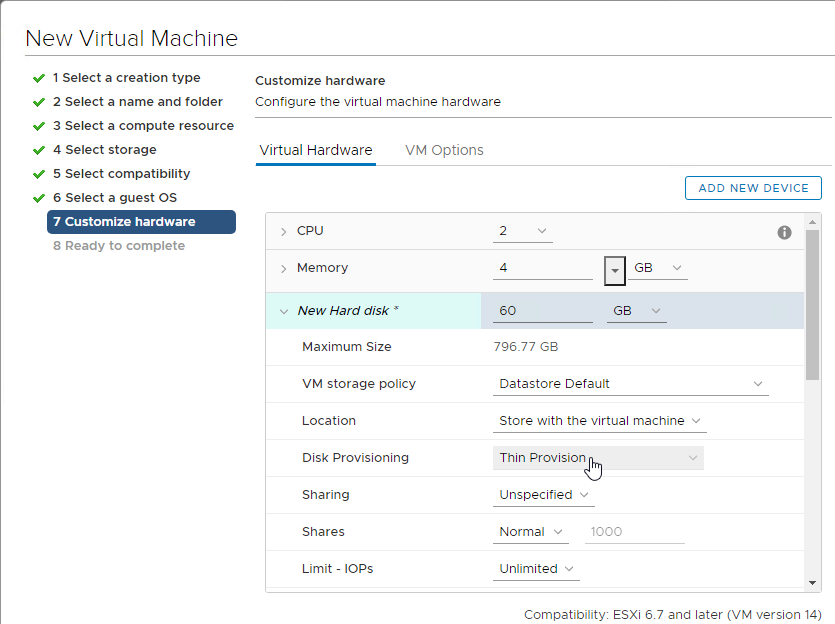Open the Disk Provisioning dropdown
Viewport: 835px width, 624px height.
coord(598,458)
